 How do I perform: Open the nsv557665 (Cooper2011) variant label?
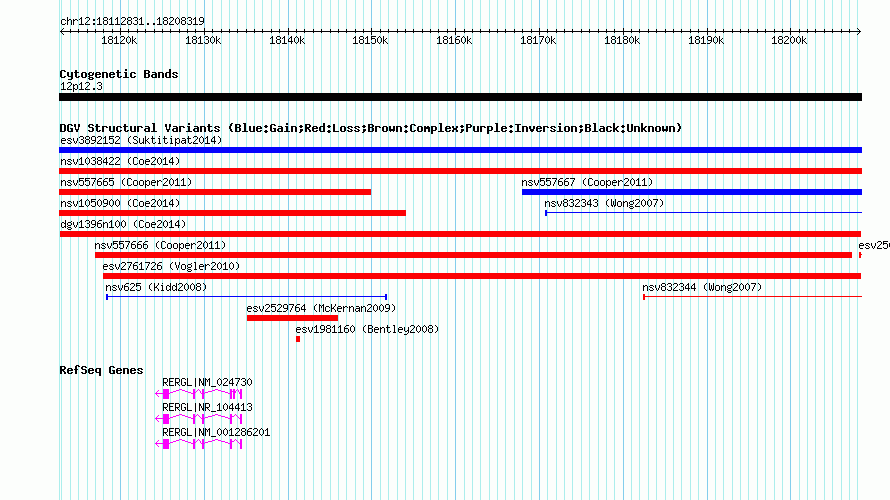(126, 182)
